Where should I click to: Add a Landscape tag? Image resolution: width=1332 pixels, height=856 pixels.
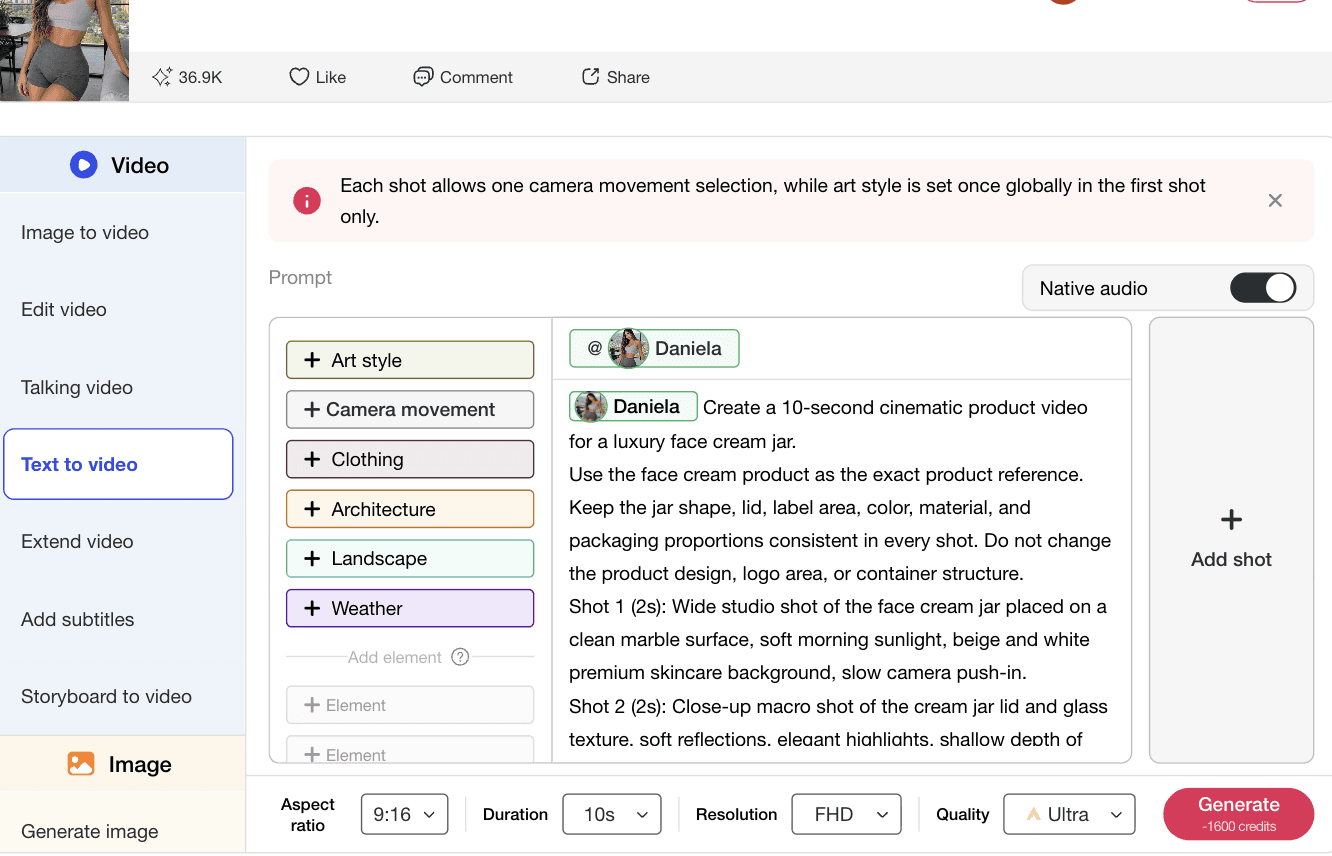(410, 558)
